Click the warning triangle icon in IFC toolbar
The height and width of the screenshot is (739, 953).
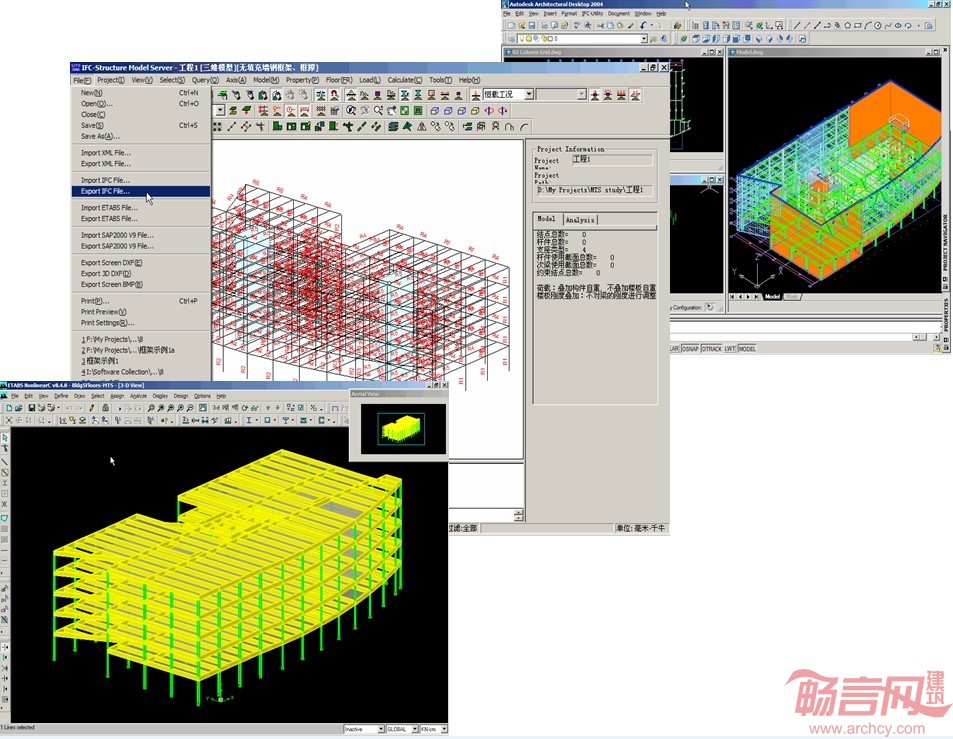coord(421,126)
